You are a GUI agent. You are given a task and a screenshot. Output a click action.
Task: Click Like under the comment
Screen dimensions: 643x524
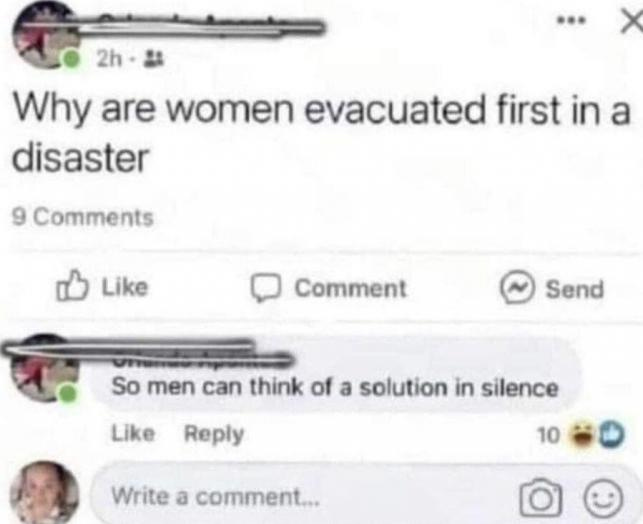click(133, 433)
